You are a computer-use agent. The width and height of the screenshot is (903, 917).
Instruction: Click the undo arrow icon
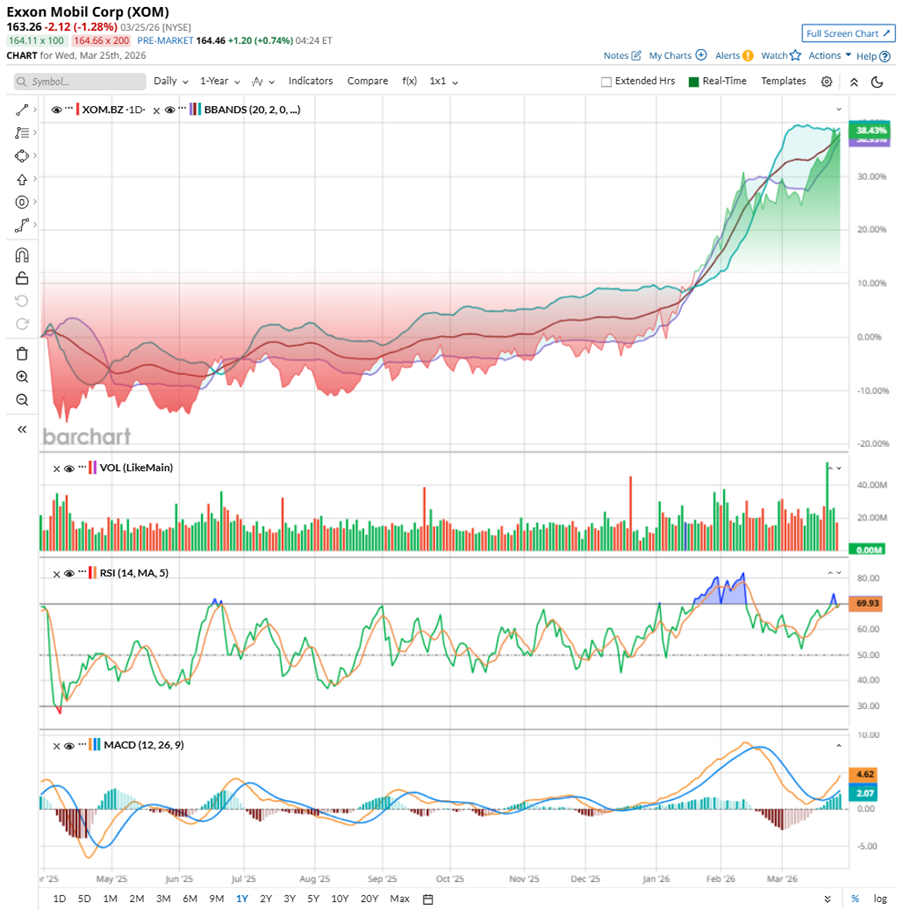click(22, 301)
